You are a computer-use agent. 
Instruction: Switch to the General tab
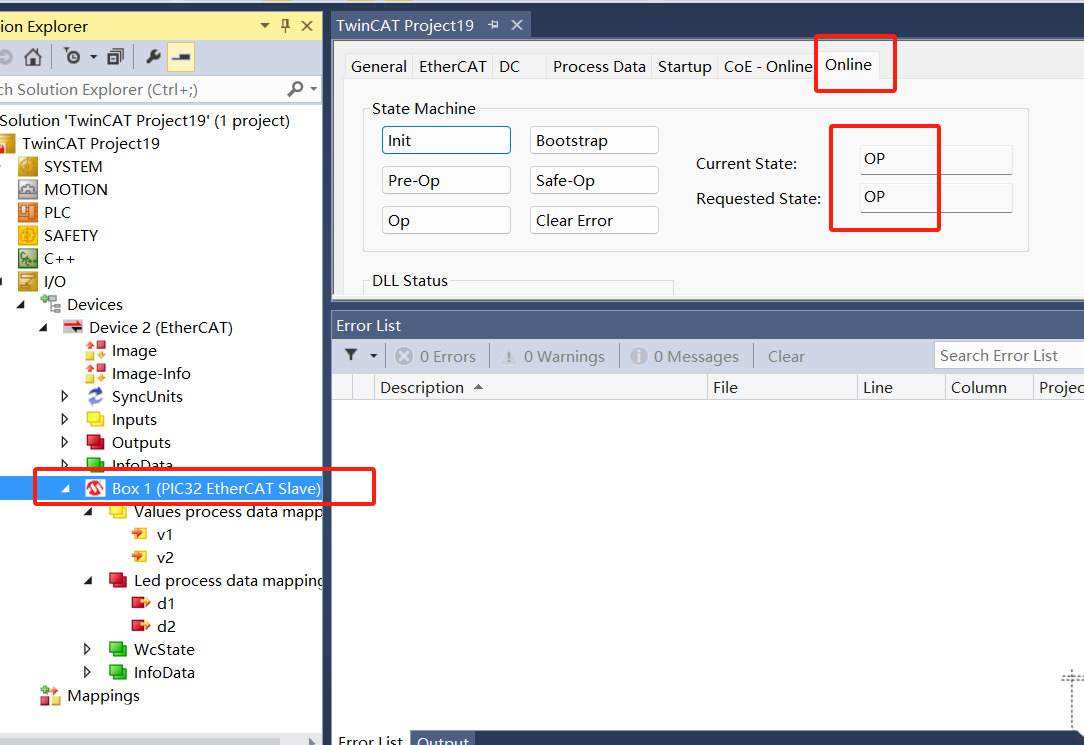(378, 66)
